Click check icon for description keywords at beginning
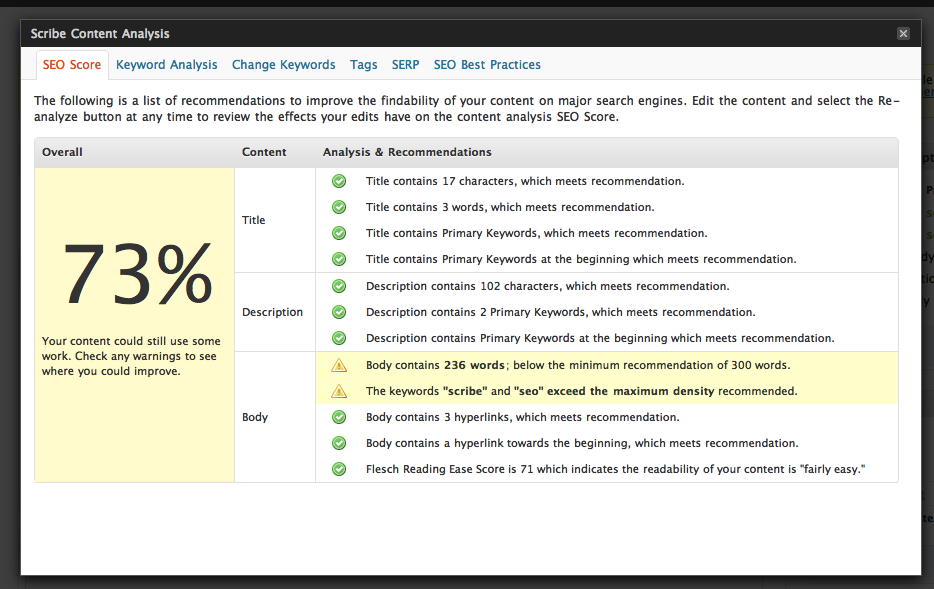 [x=339, y=338]
